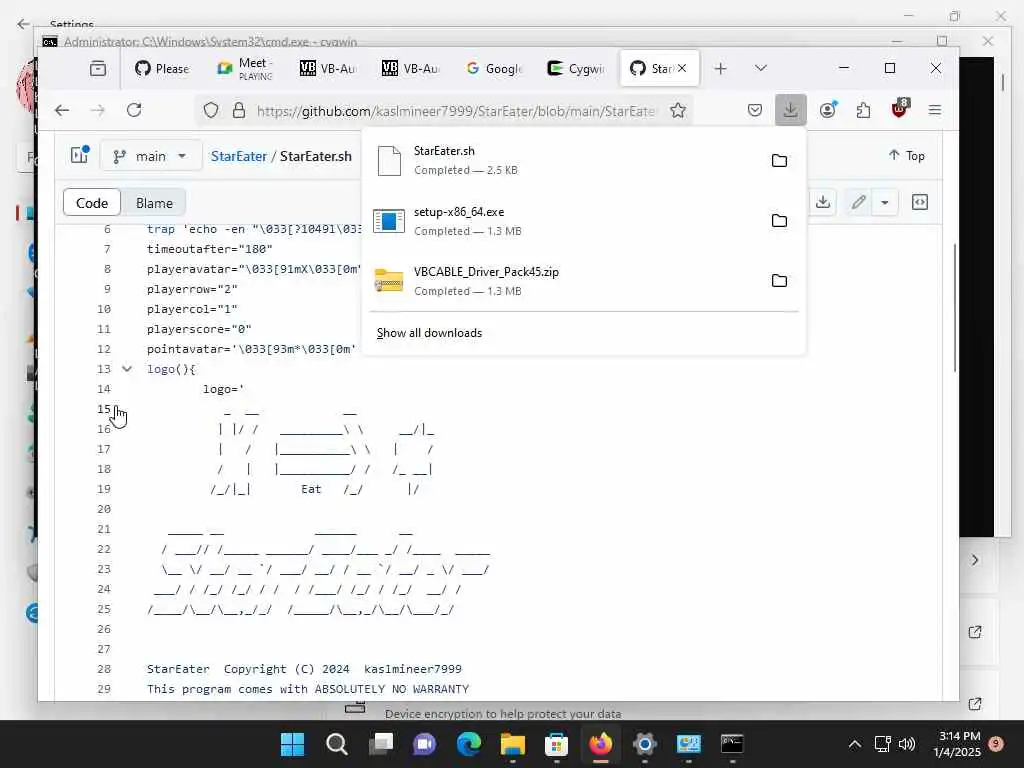Open a new browser tab
Image resolution: width=1024 pixels, height=768 pixels.
(720, 69)
